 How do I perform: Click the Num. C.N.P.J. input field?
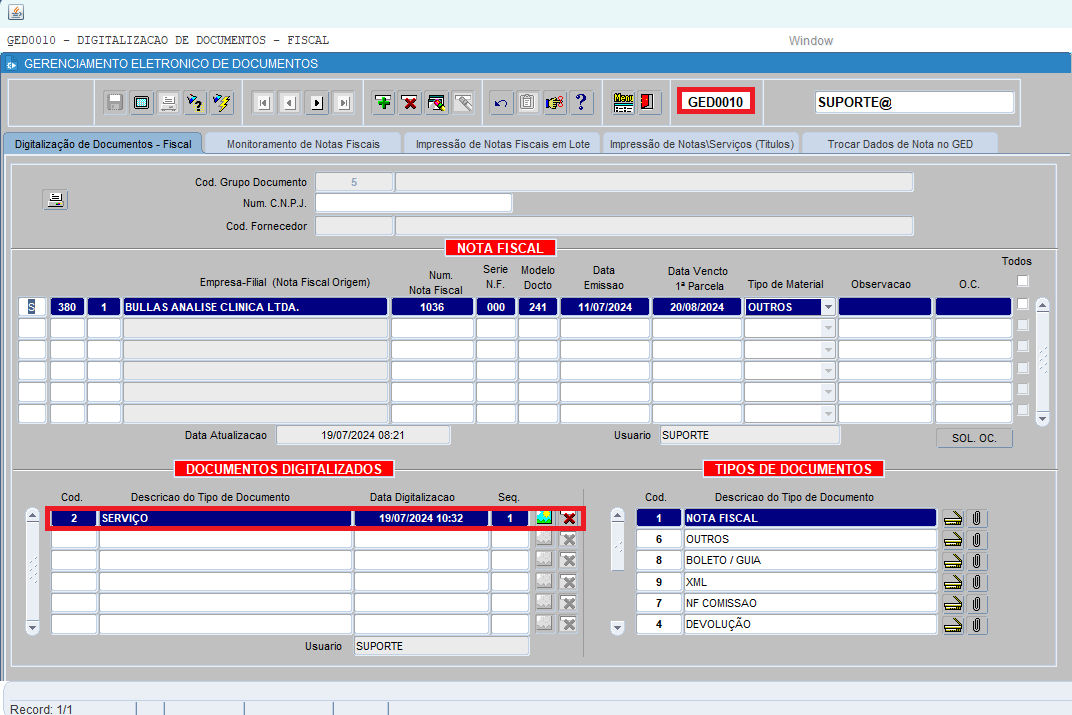pos(414,203)
